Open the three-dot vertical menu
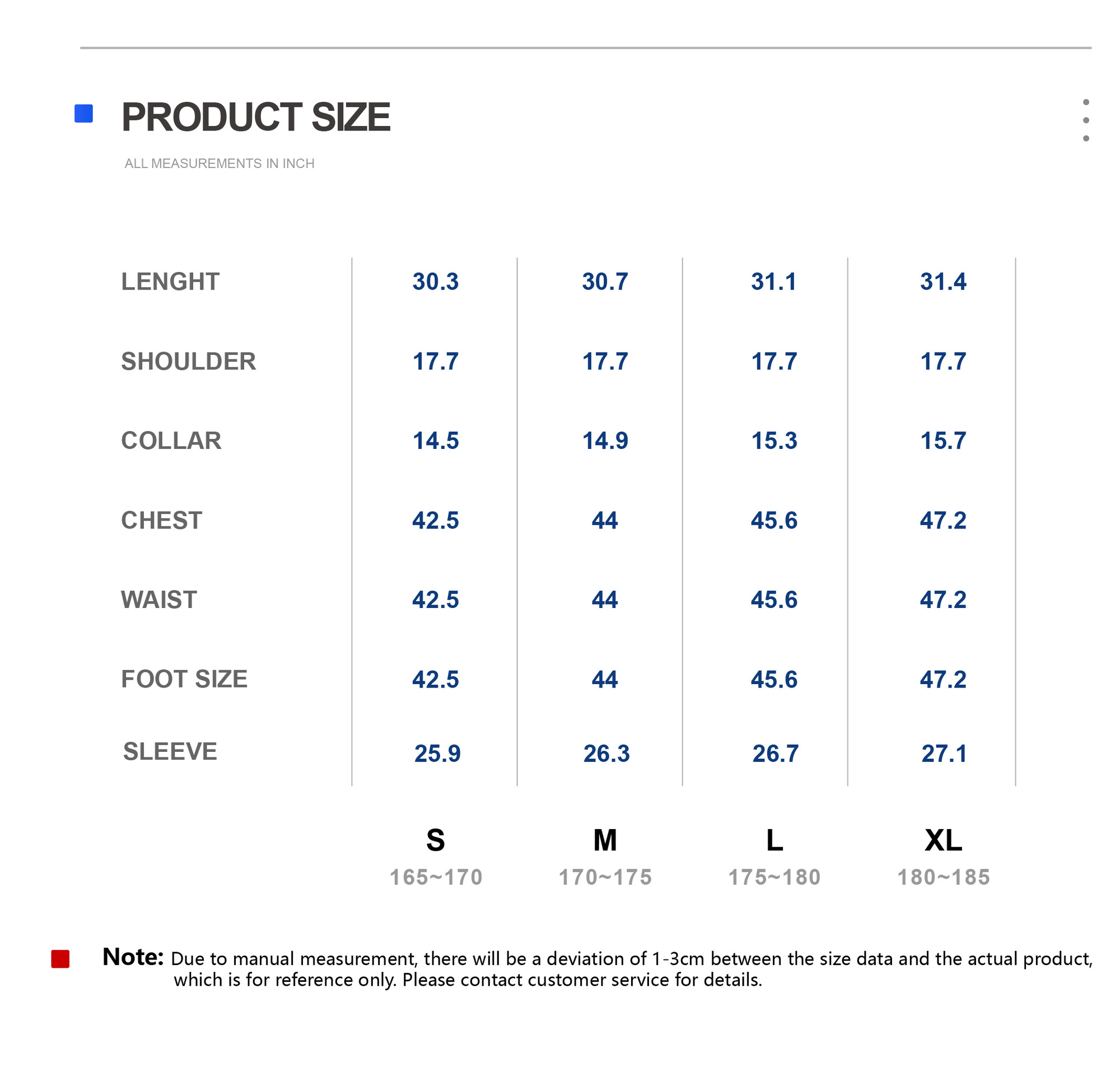The width and height of the screenshot is (1120, 1090). pos(1086,120)
